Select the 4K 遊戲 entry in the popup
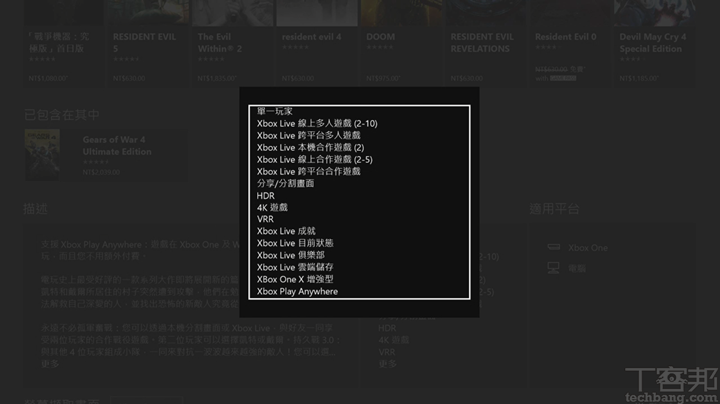The image size is (720, 404). point(272,208)
